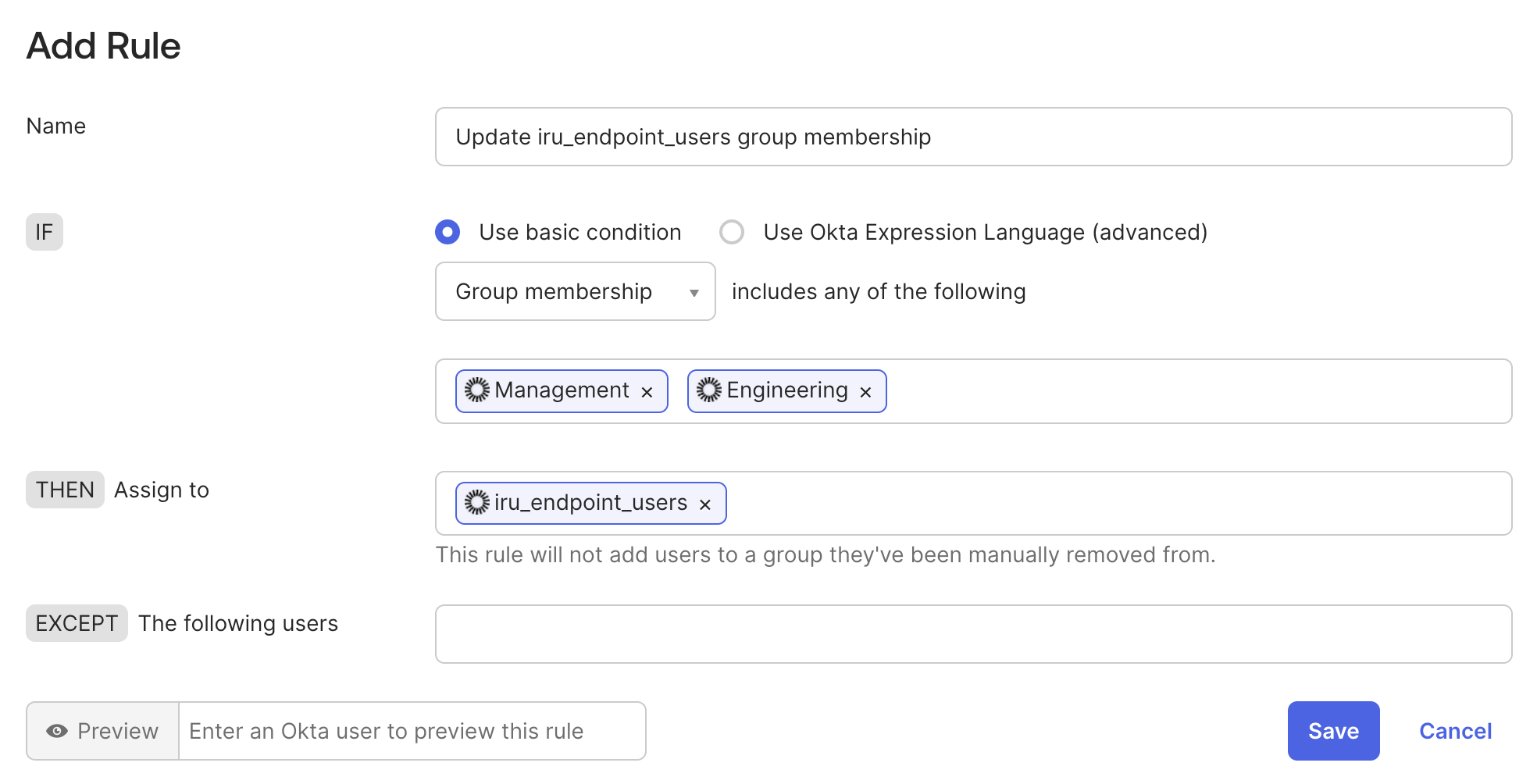Click the Preview button
This screenshot has height=784, width=1537.
[x=103, y=731]
